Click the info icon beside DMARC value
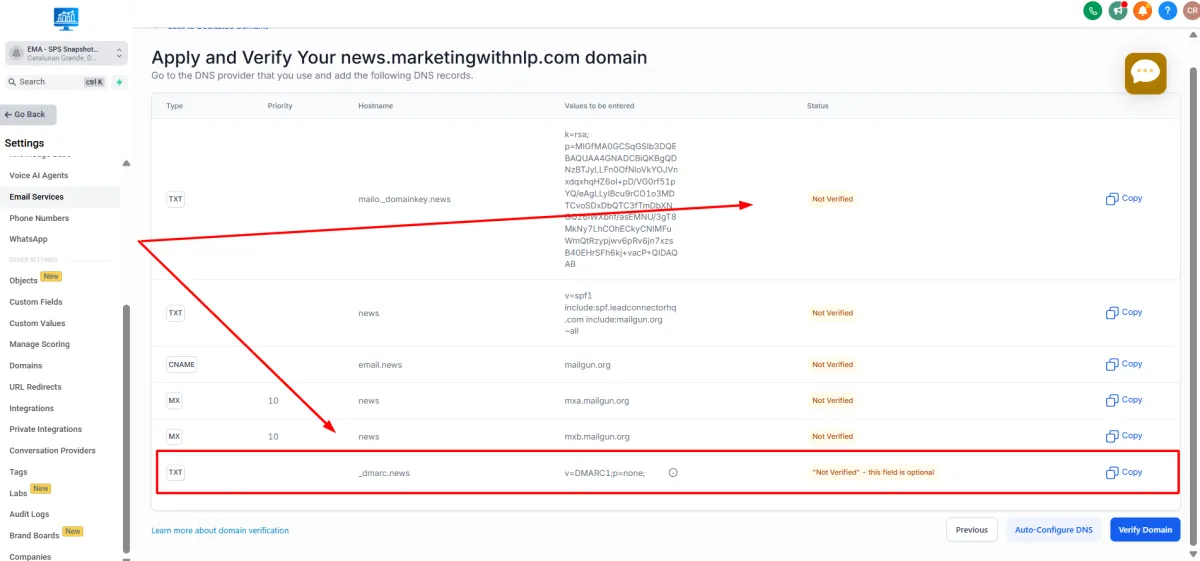This screenshot has width=1200, height=561. [673, 472]
